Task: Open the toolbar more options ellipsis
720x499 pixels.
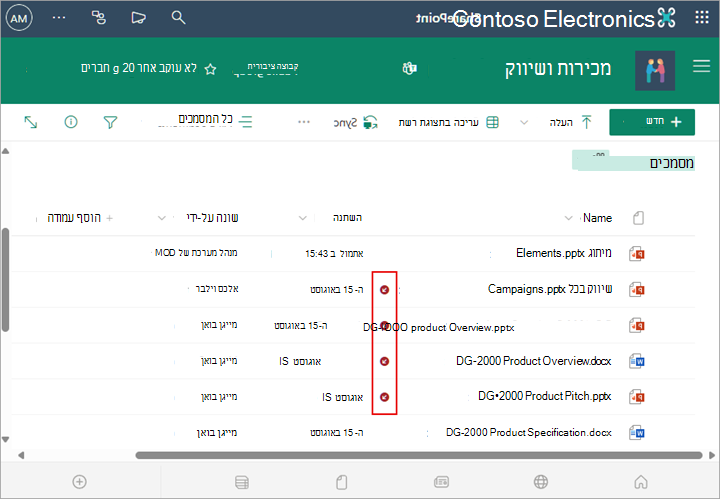Action: (304, 122)
